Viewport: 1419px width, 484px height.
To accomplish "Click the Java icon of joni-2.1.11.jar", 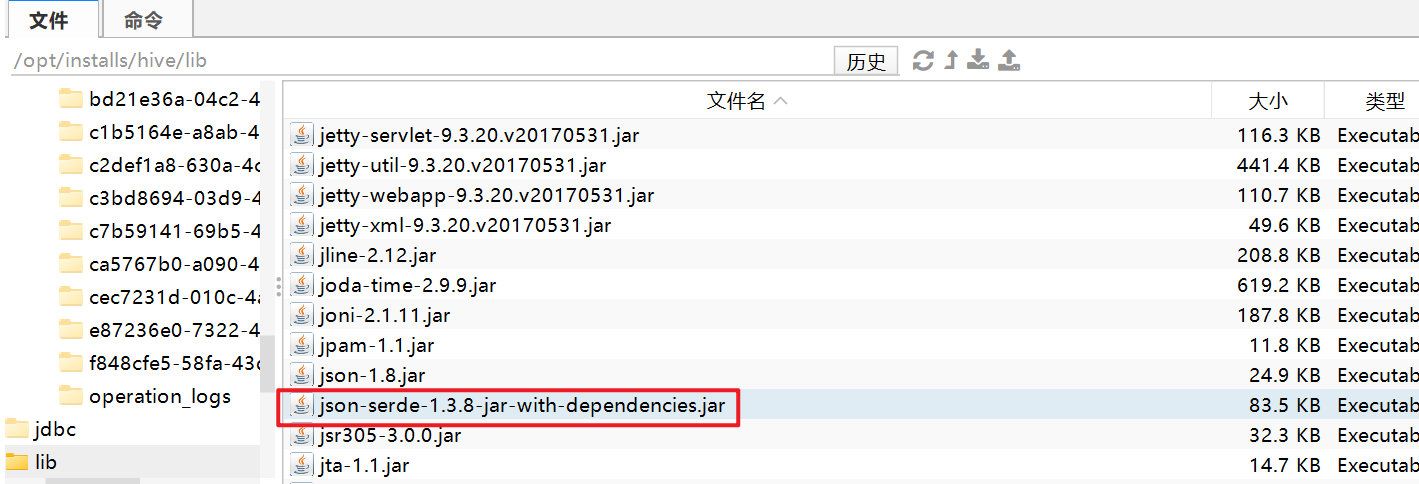I will point(301,315).
